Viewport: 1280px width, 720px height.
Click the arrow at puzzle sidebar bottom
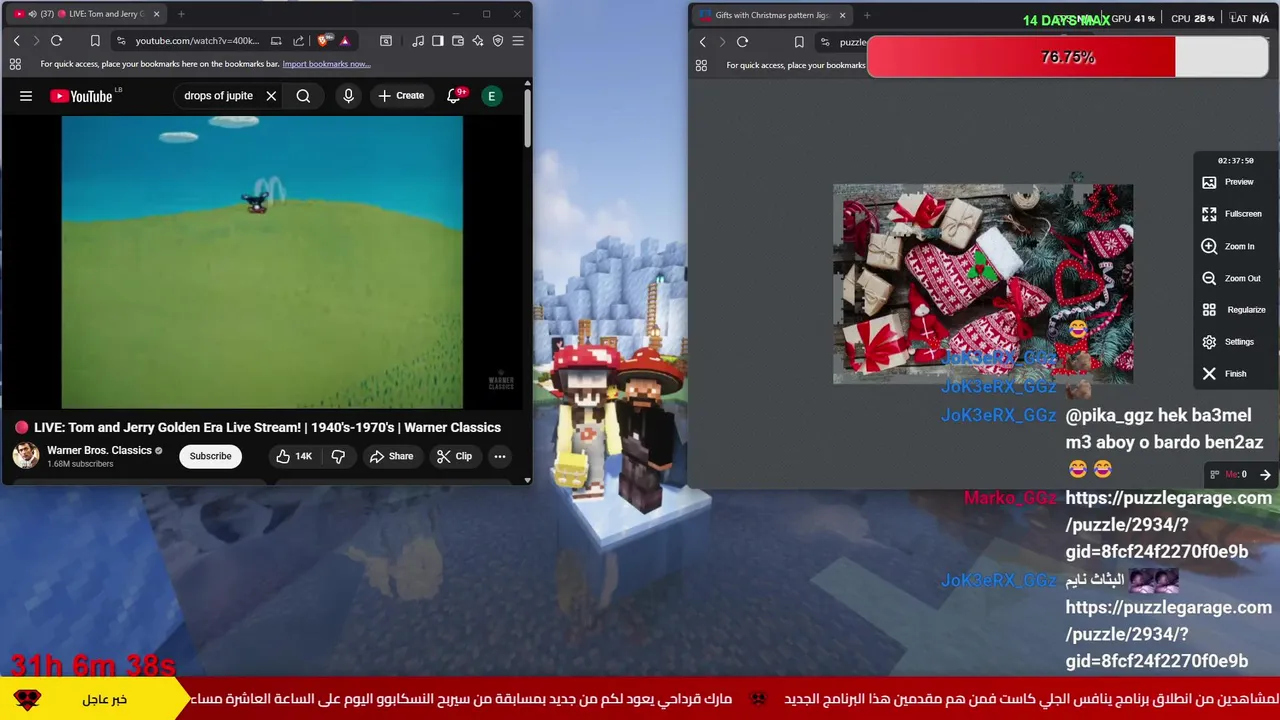pos(1265,475)
